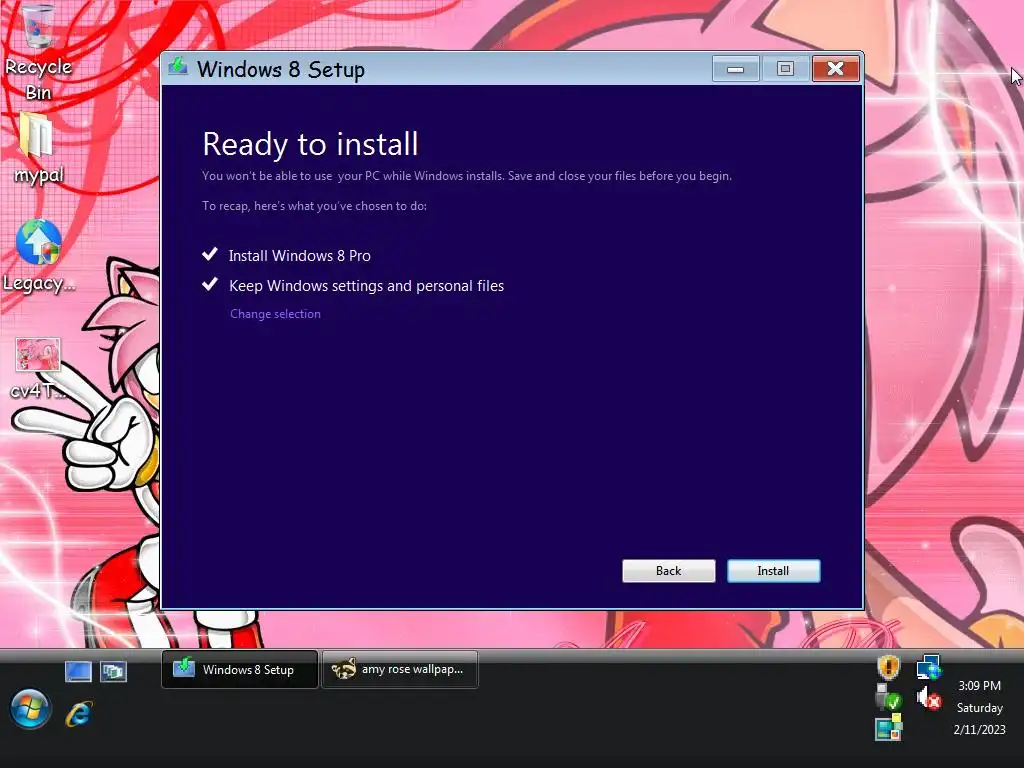Click the 3:09 PM taskbar clock
1024x768 pixels.
979,686
